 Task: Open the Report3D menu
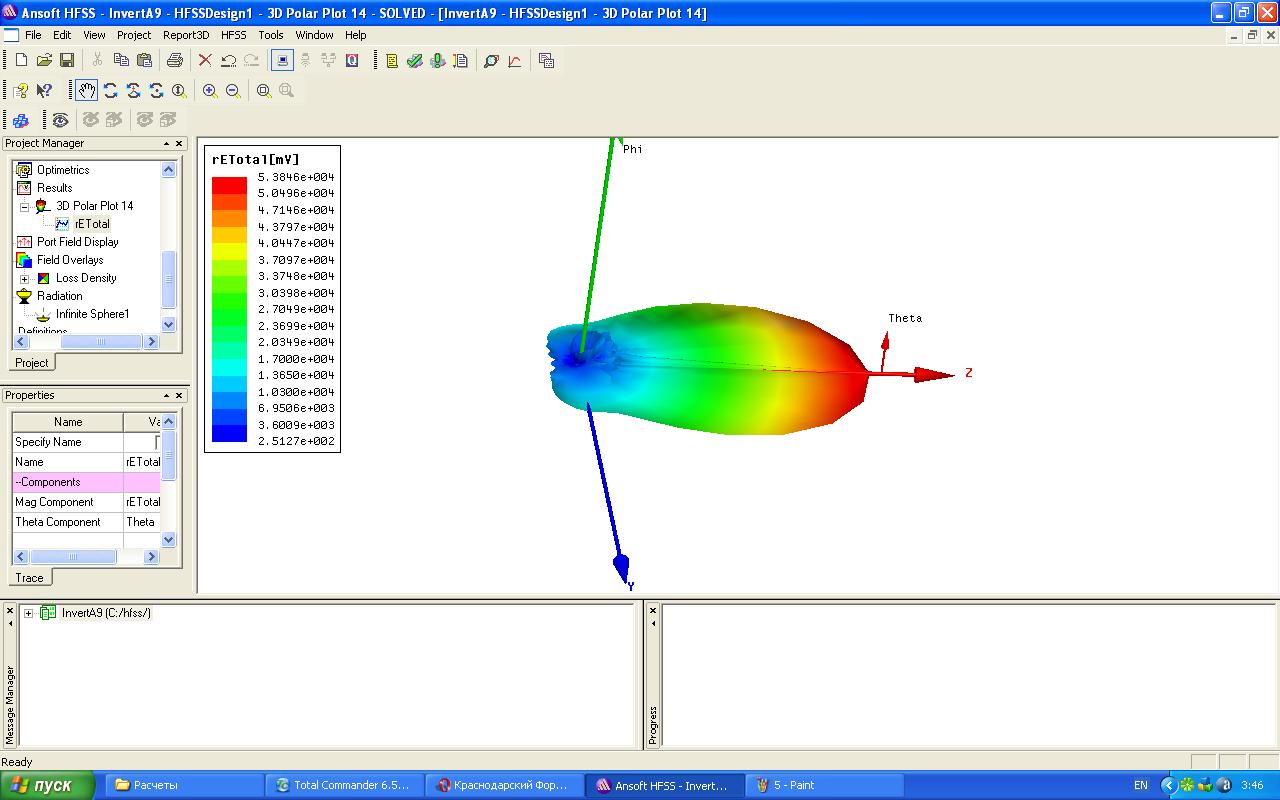coord(186,35)
